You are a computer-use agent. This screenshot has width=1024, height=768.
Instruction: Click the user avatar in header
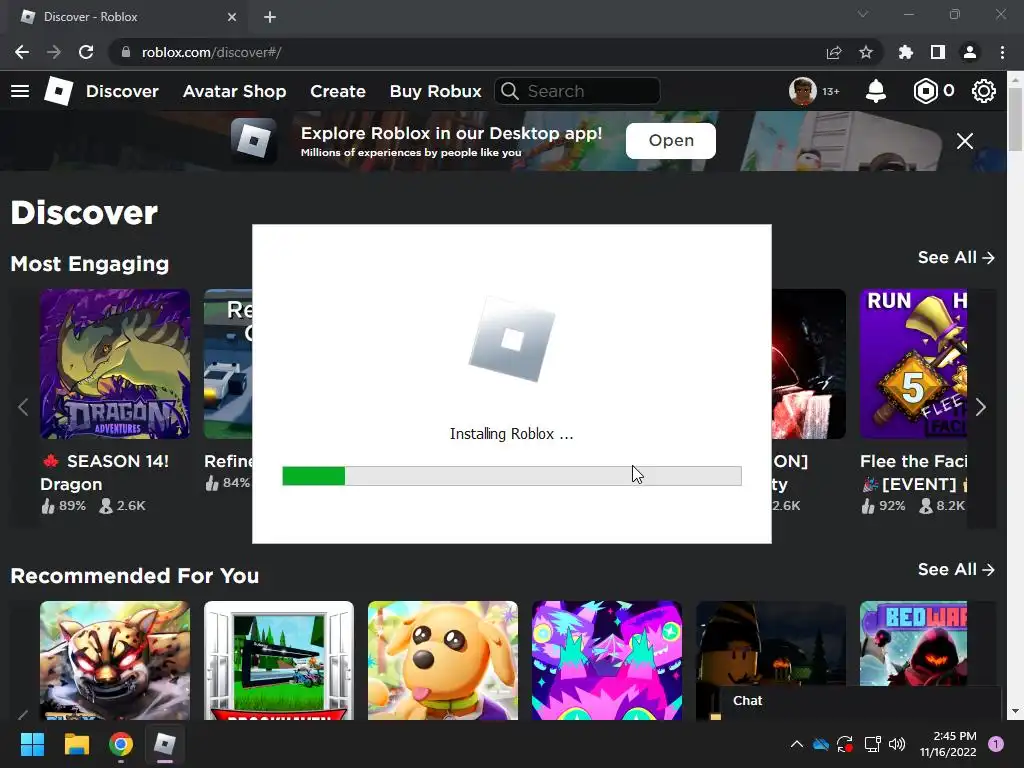(x=803, y=91)
